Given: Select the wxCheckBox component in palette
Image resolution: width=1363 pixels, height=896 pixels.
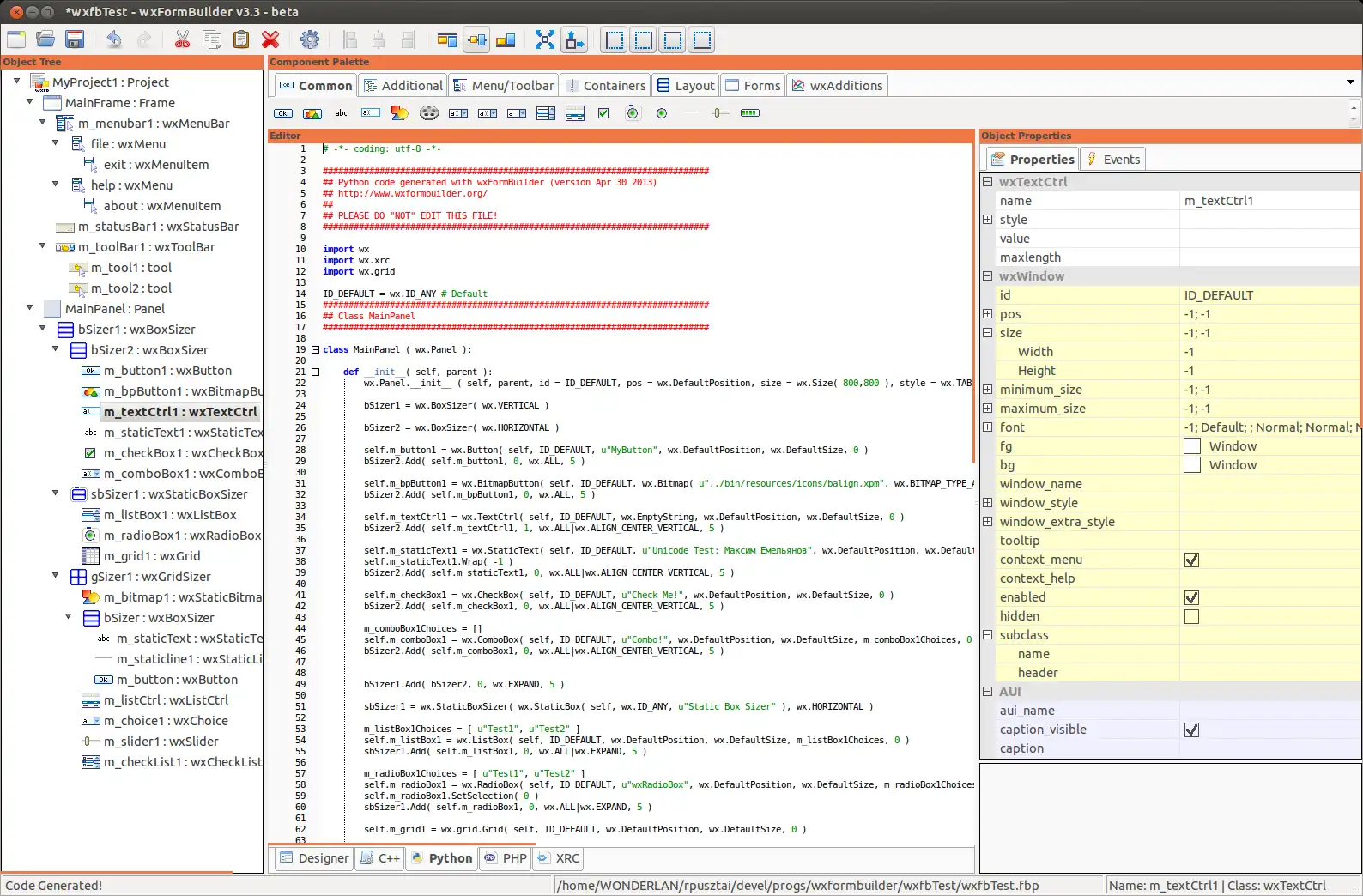Looking at the screenshot, I should [603, 113].
